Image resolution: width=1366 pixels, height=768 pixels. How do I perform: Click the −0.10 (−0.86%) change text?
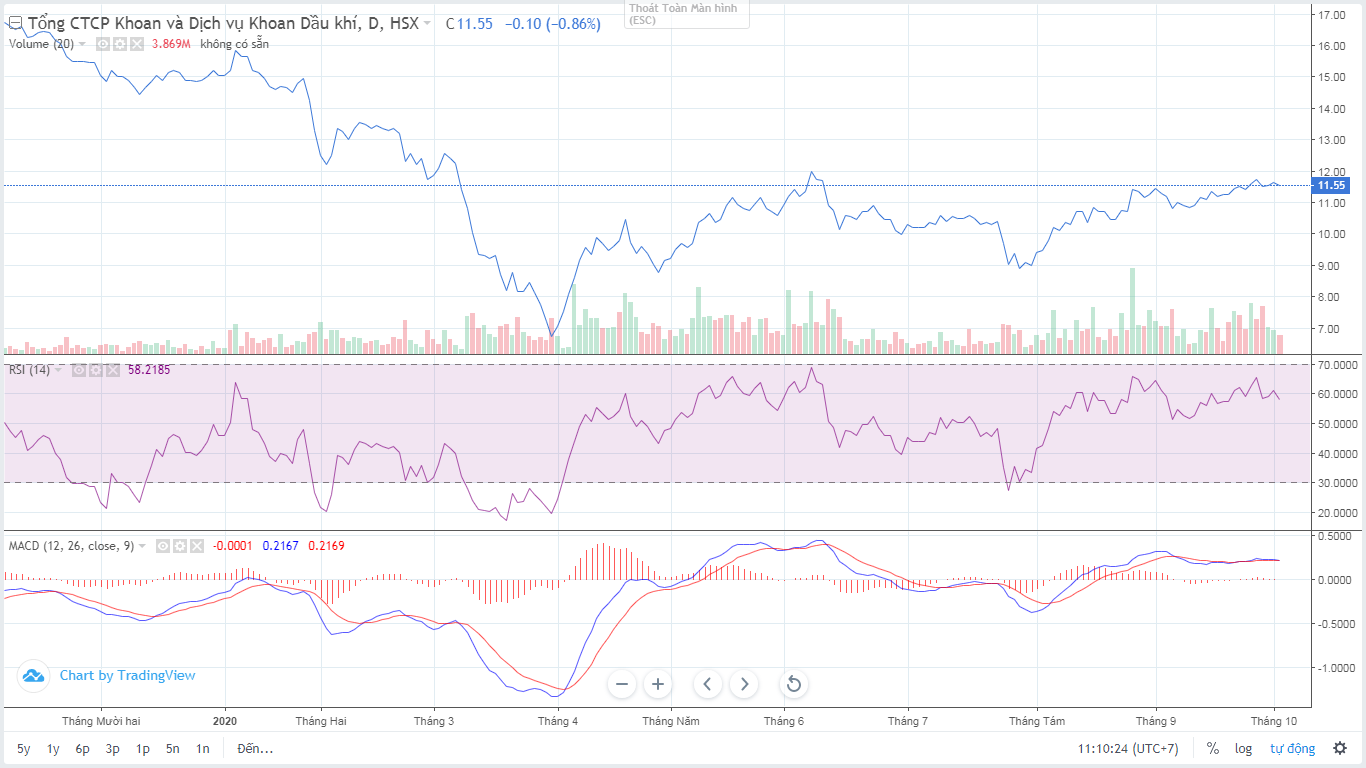[553, 23]
